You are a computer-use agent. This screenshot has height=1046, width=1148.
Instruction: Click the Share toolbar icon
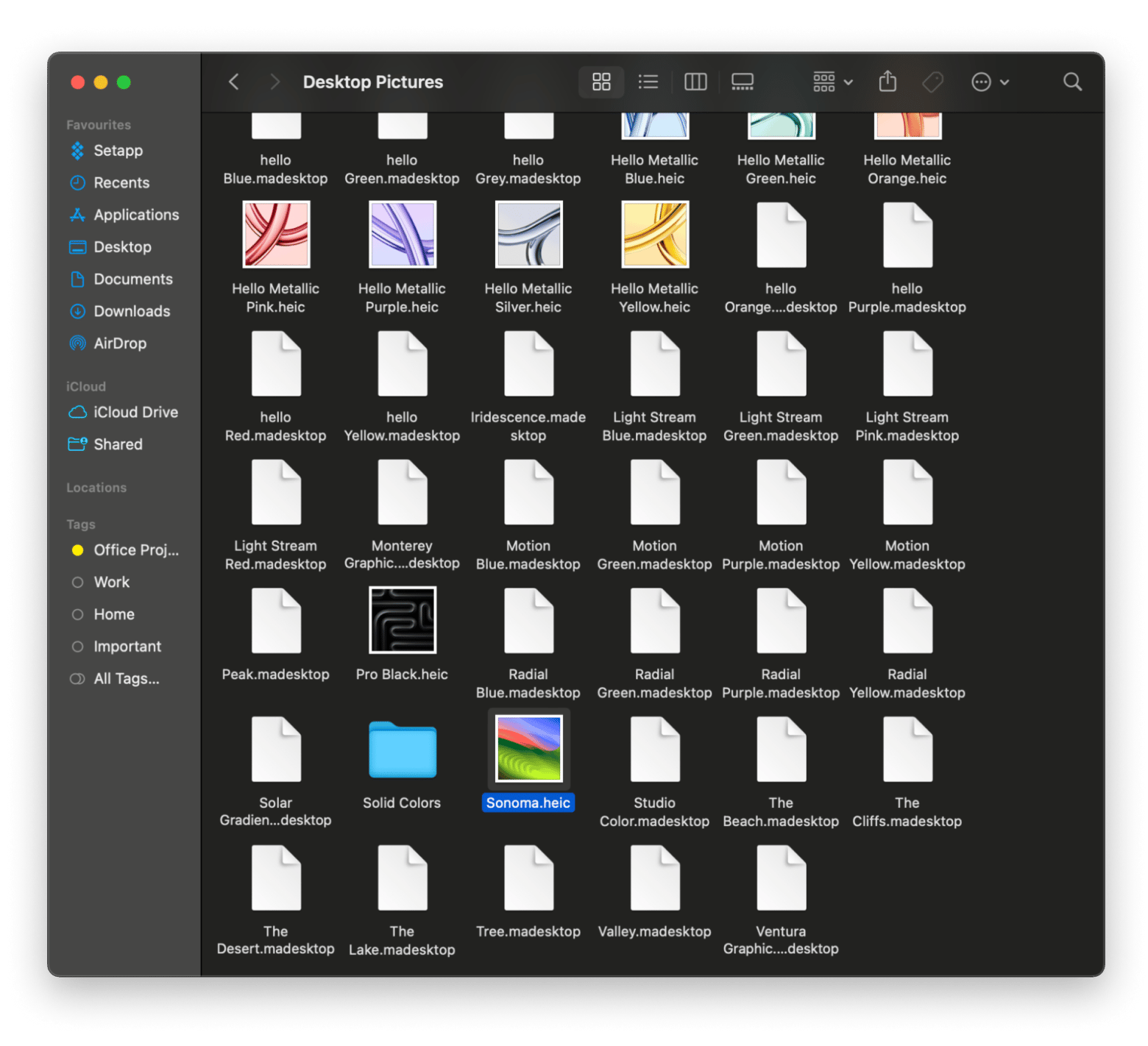click(x=887, y=82)
